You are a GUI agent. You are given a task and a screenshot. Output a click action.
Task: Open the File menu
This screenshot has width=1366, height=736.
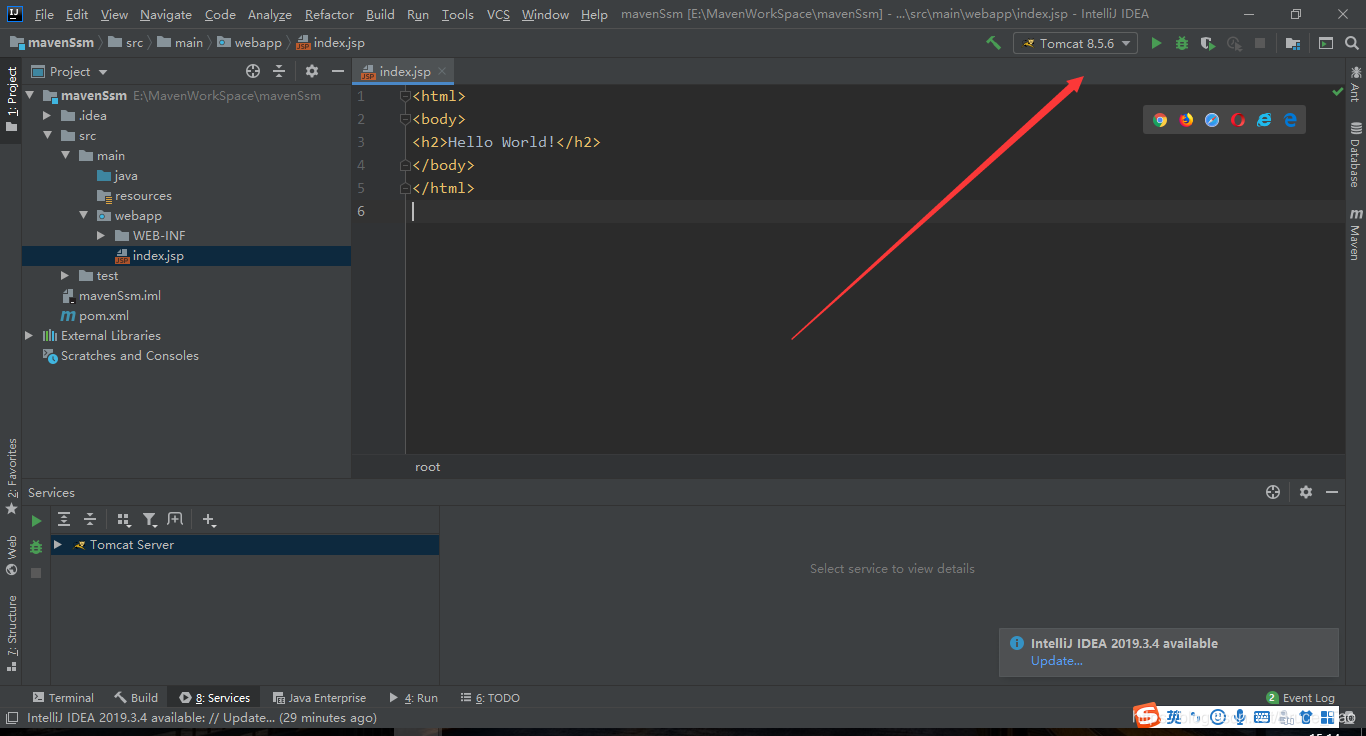(x=44, y=14)
